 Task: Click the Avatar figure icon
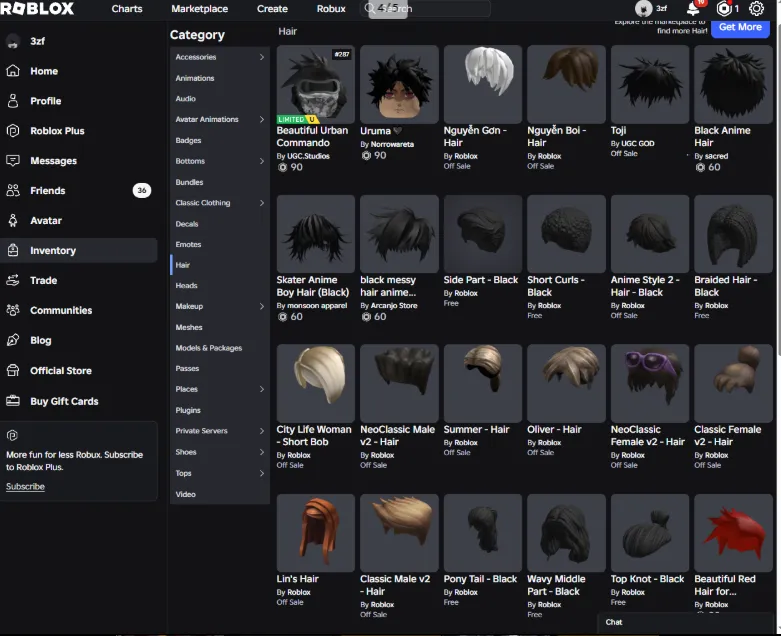tap(13, 220)
